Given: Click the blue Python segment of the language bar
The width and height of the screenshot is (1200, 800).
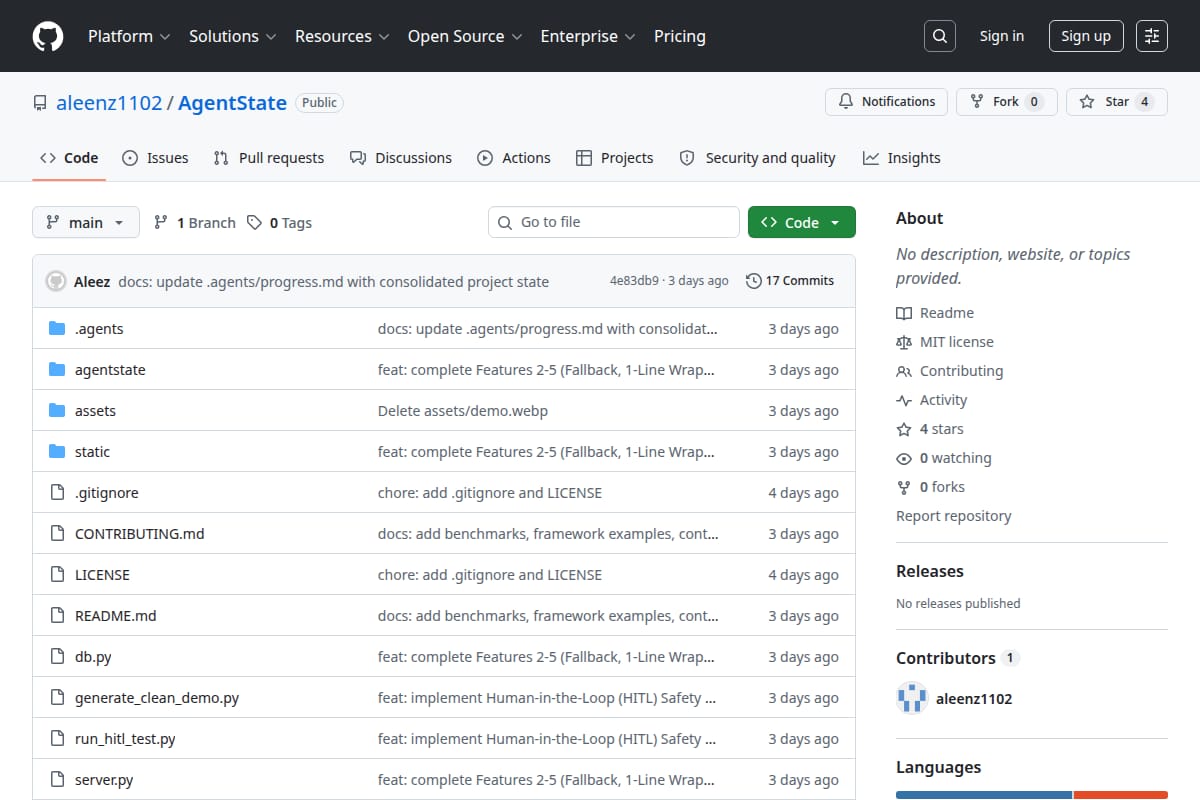Looking at the screenshot, I should pyautogui.click(x=984, y=795).
